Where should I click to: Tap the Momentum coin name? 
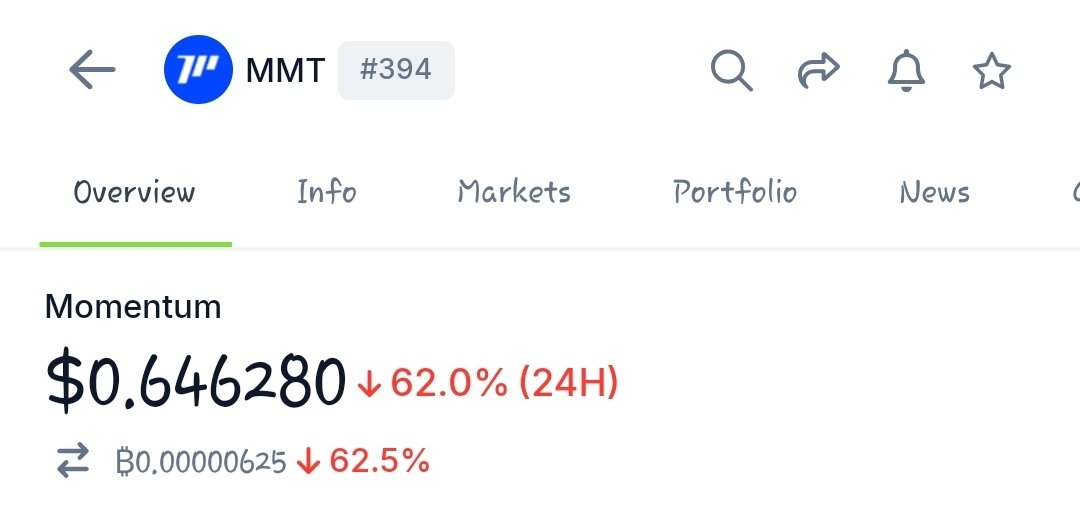pyautogui.click(x=133, y=306)
